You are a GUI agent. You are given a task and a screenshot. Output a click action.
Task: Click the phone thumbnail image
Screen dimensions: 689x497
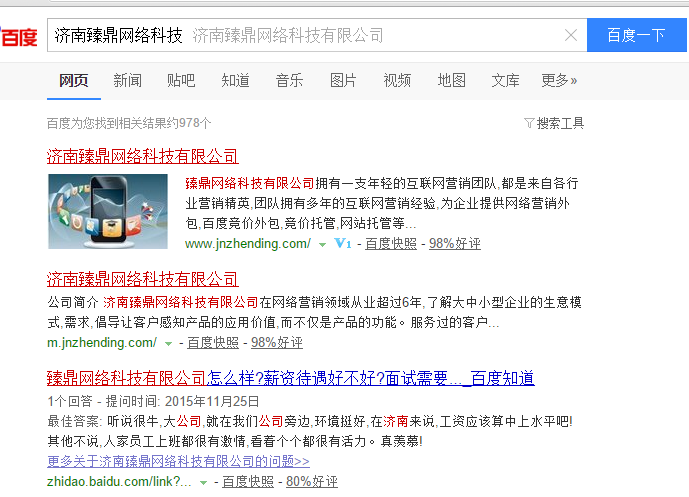(108, 211)
